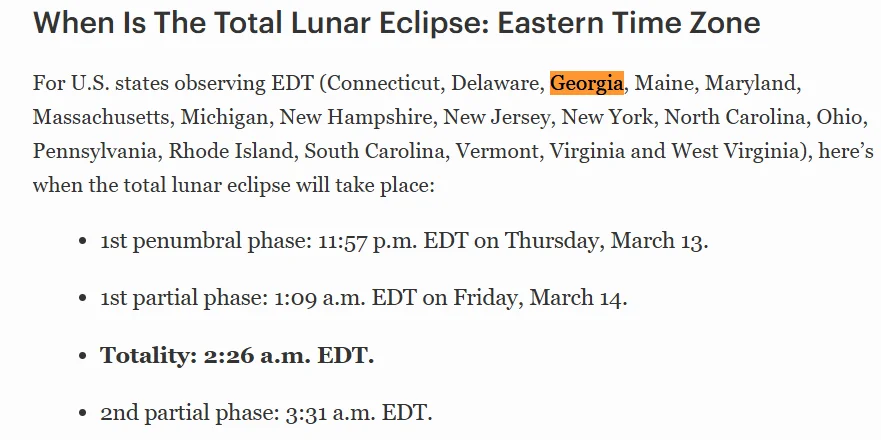Click the 2nd partial phase list item
Screen dimensions: 881x440
pos(266,412)
